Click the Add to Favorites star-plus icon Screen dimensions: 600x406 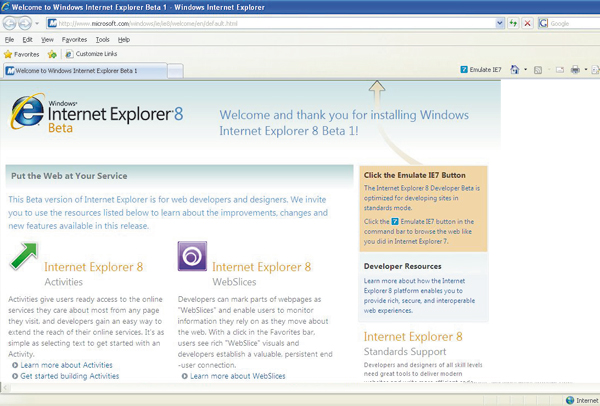[52, 54]
